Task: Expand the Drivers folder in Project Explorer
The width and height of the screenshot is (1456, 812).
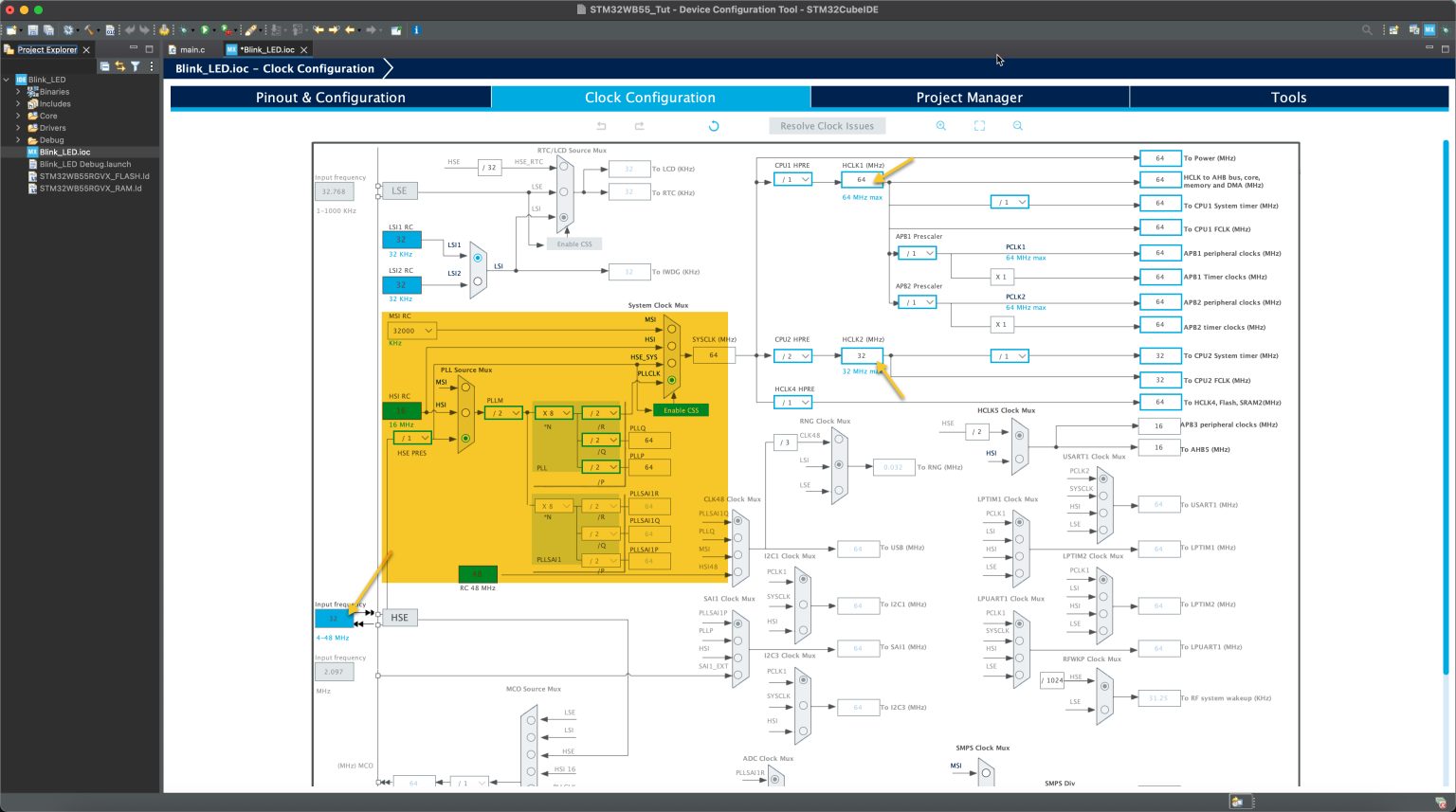Action: [18, 128]
